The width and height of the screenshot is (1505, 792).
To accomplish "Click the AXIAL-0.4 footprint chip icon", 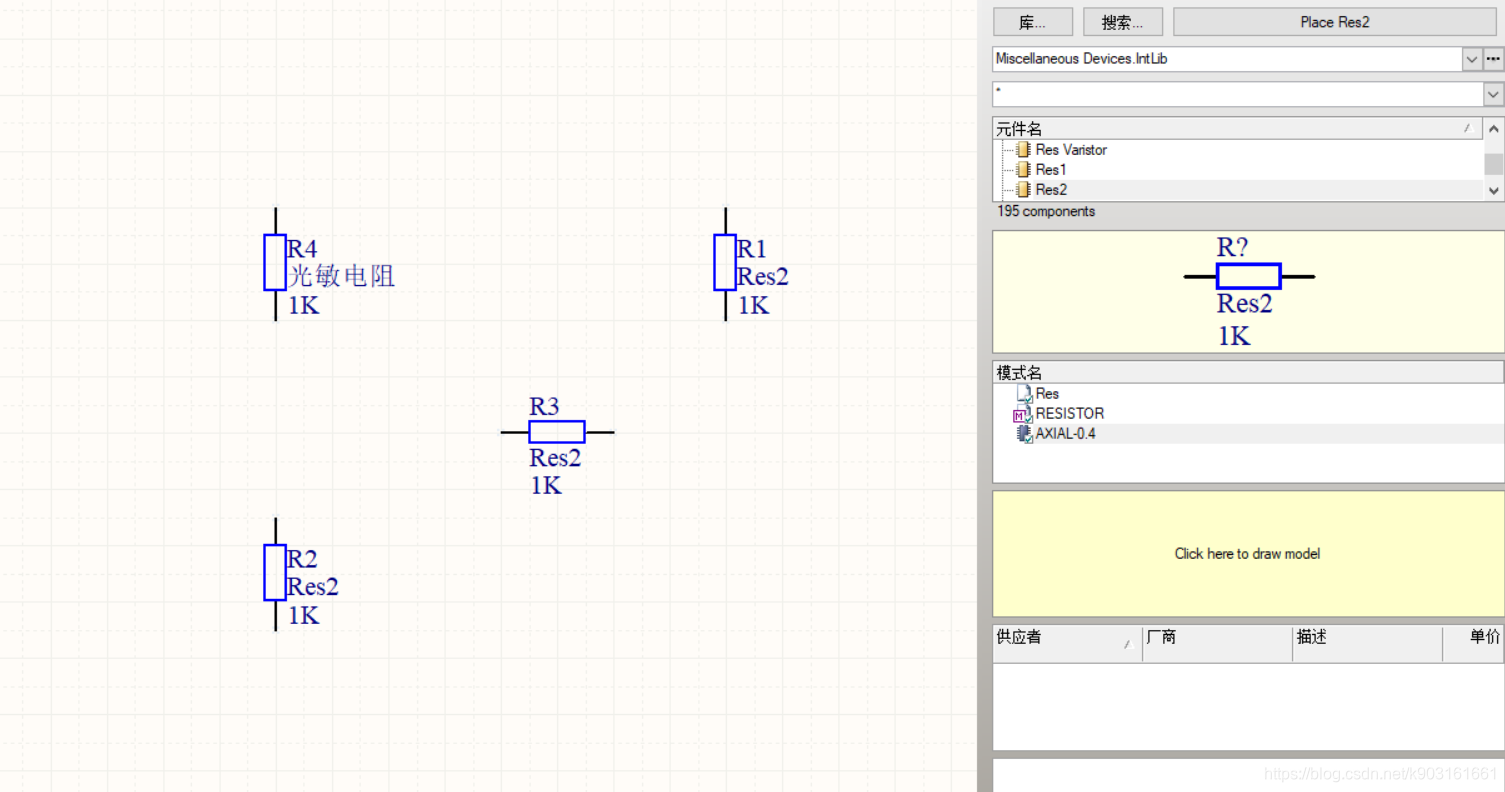I will tap(1023, 434).
